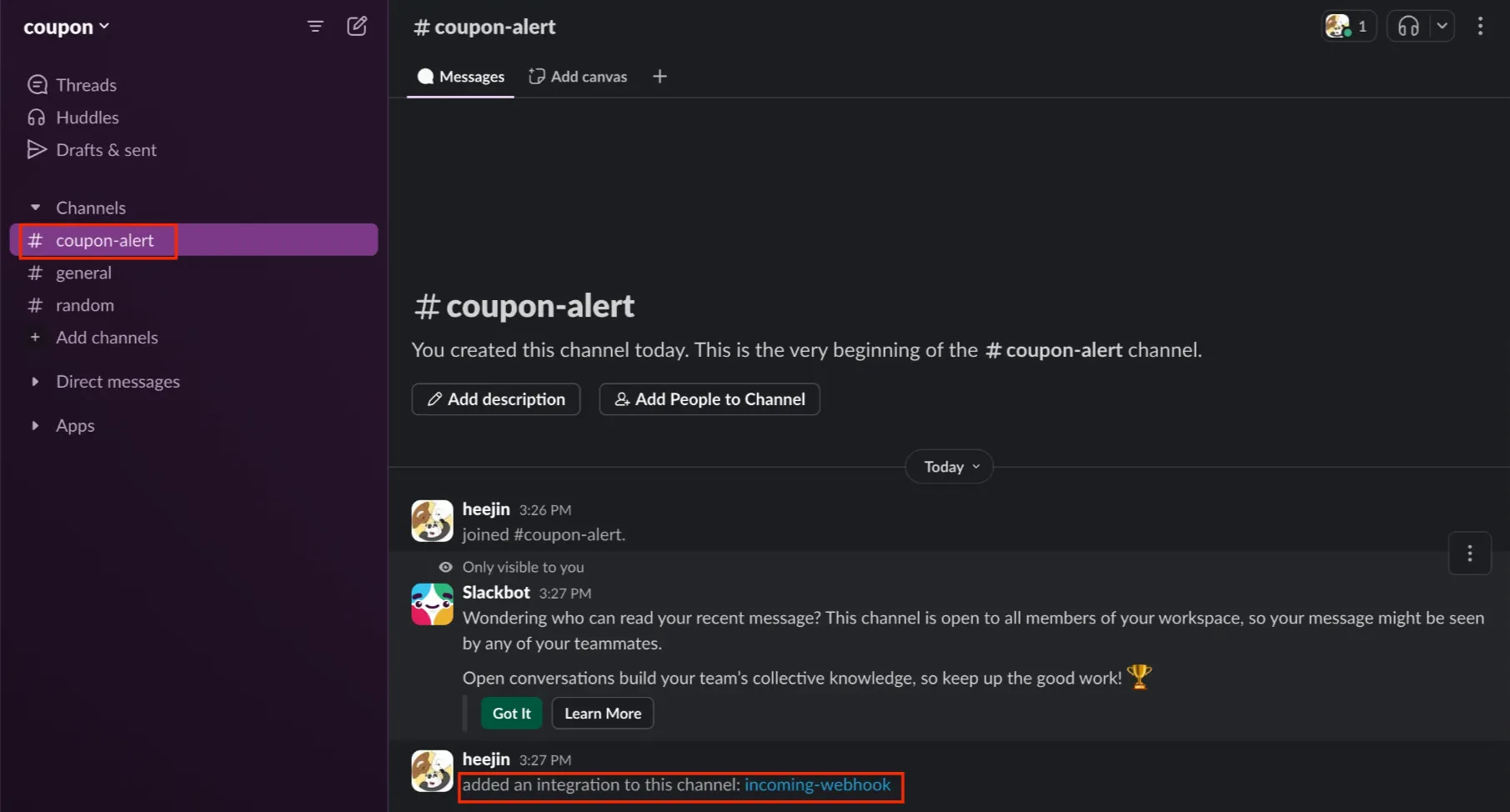1510x812 pixels.
Task: Click heejin's avatar on joined message
Action: tap(432, 521)
